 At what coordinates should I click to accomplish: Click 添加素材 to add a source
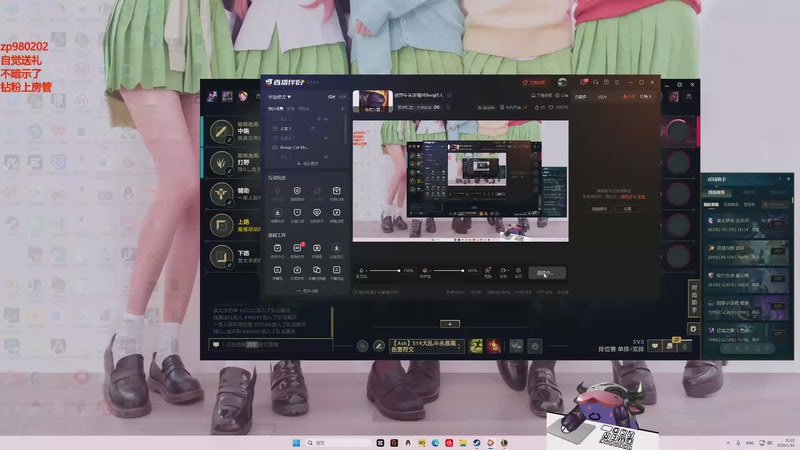[308, 164]
